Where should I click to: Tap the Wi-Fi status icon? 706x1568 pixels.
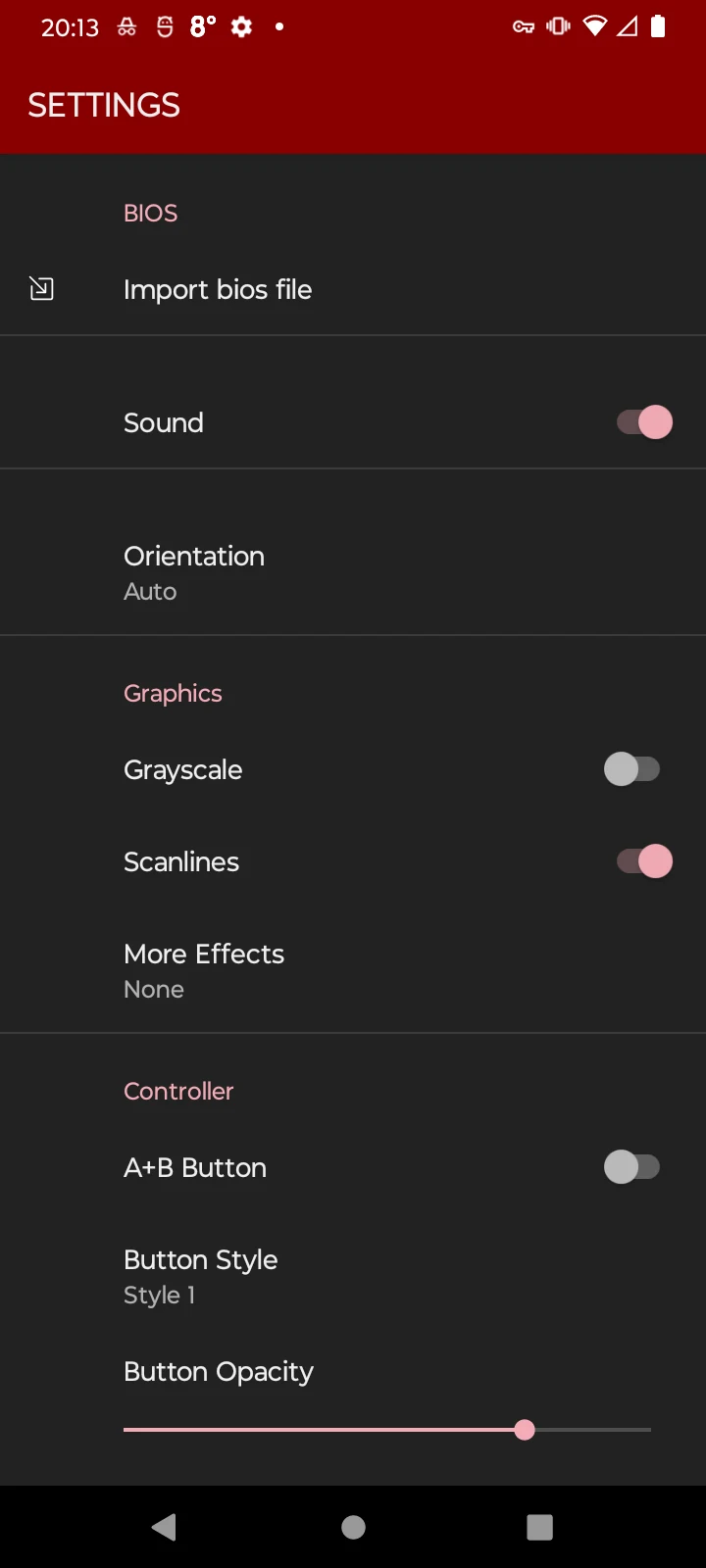point(594,26)
